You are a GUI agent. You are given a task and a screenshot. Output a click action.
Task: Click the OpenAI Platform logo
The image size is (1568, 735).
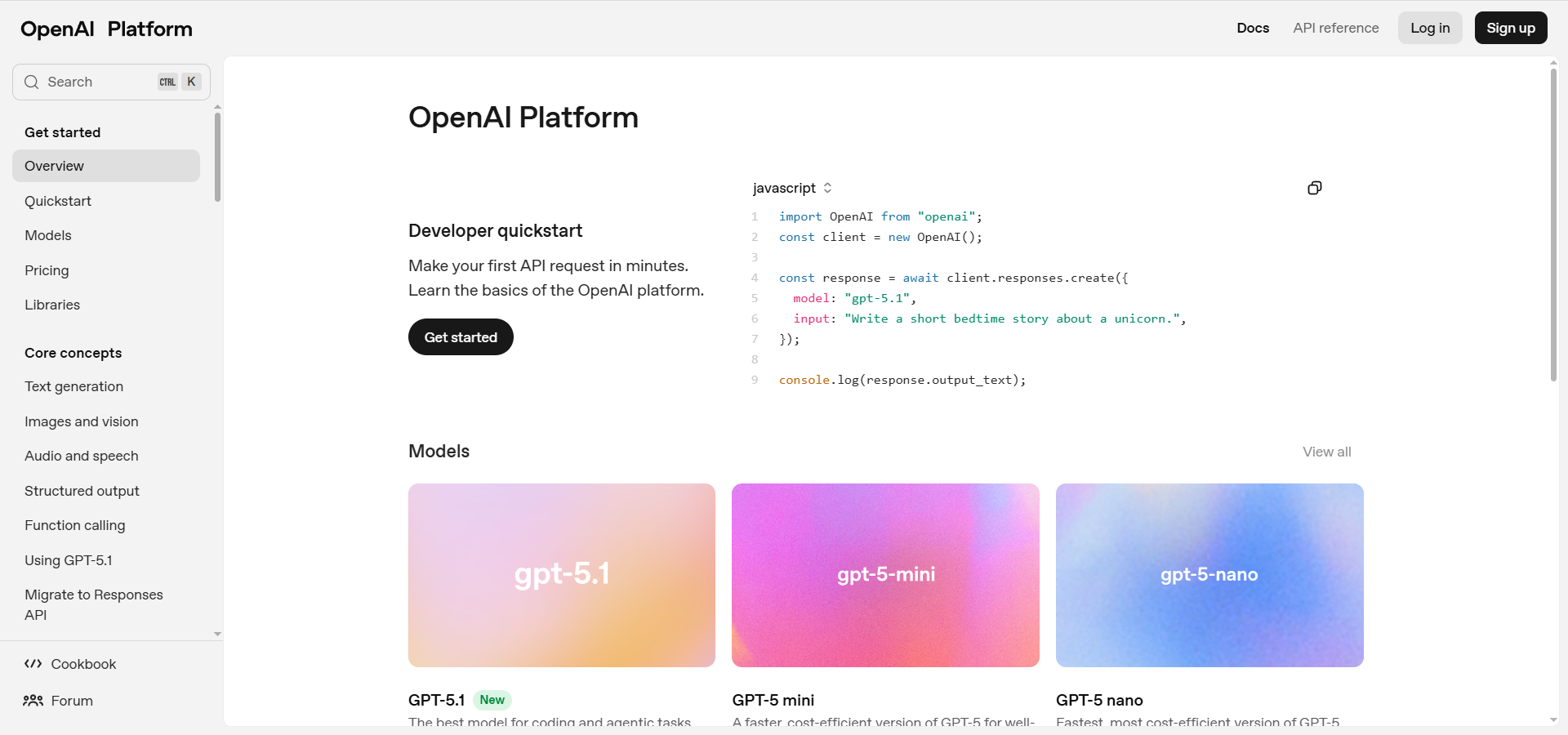click(x=106, y=29)
